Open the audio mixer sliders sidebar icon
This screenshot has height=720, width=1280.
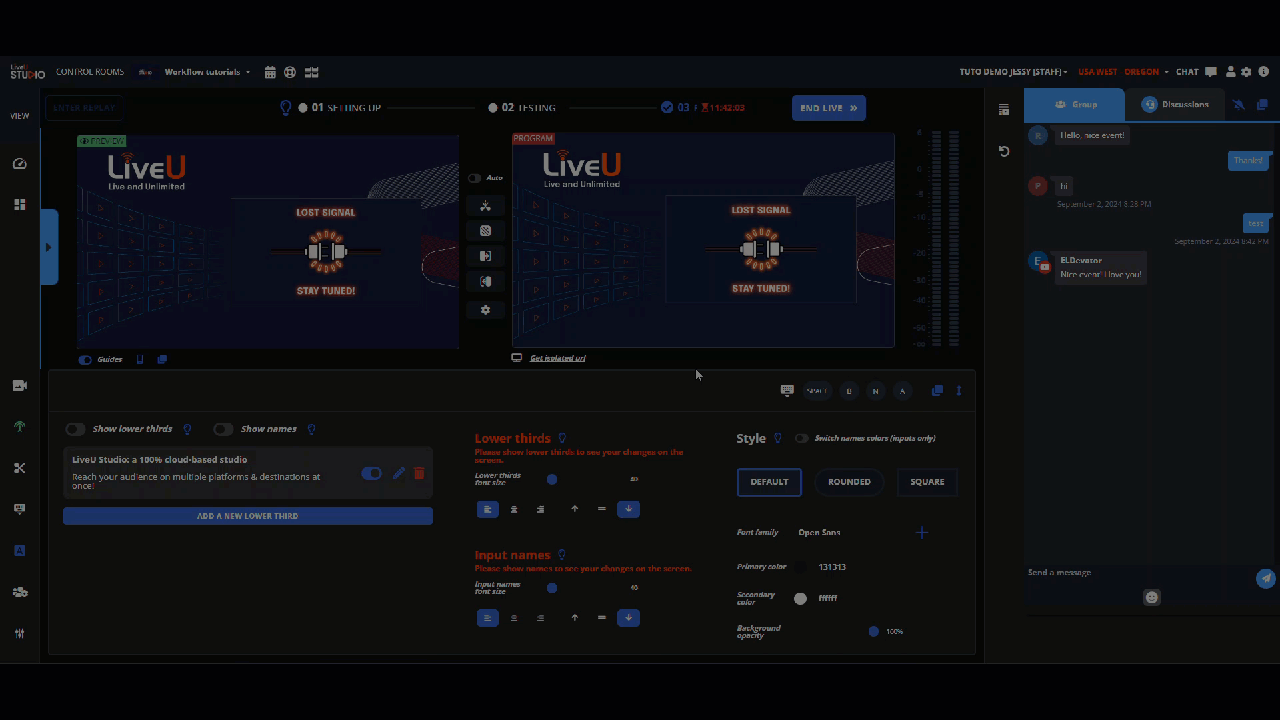(19, 633)
